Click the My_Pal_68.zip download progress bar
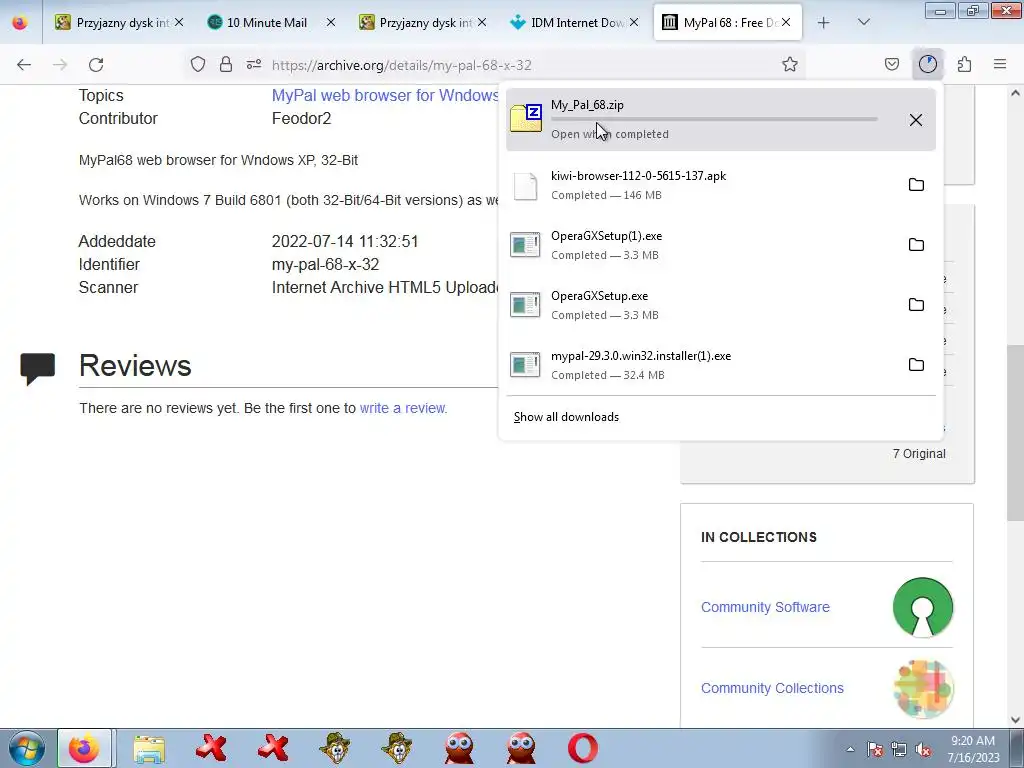This screenshot has width=1024, height=768. click(714, 119)
